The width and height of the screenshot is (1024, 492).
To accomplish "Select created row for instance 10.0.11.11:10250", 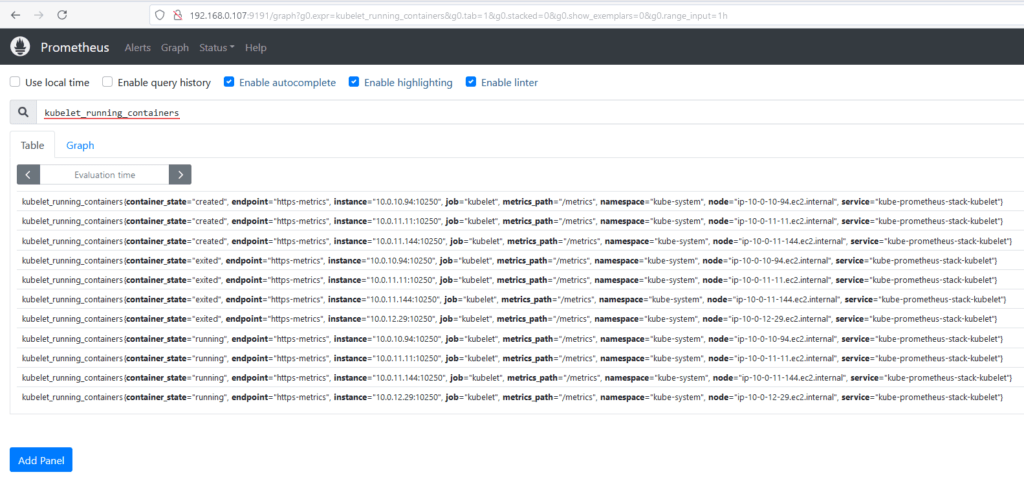I will tap(519, 221).
